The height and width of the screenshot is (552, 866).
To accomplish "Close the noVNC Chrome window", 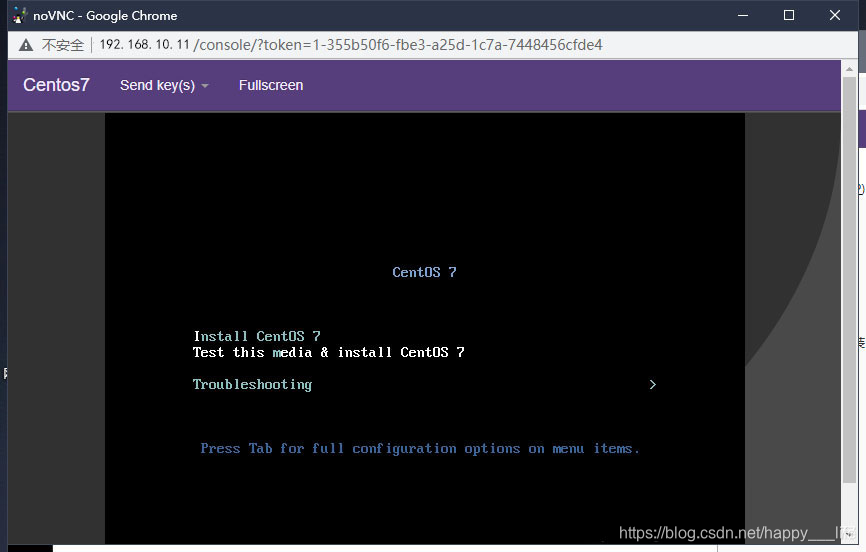I will point(835,15).
